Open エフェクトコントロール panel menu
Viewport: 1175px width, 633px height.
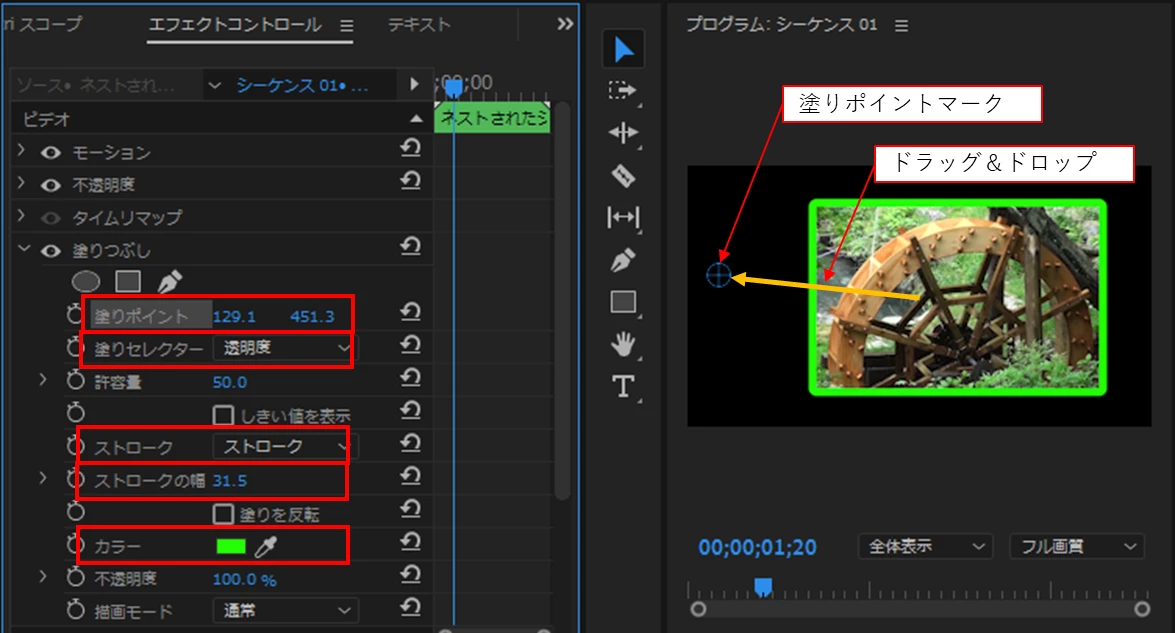coord(346,26)
